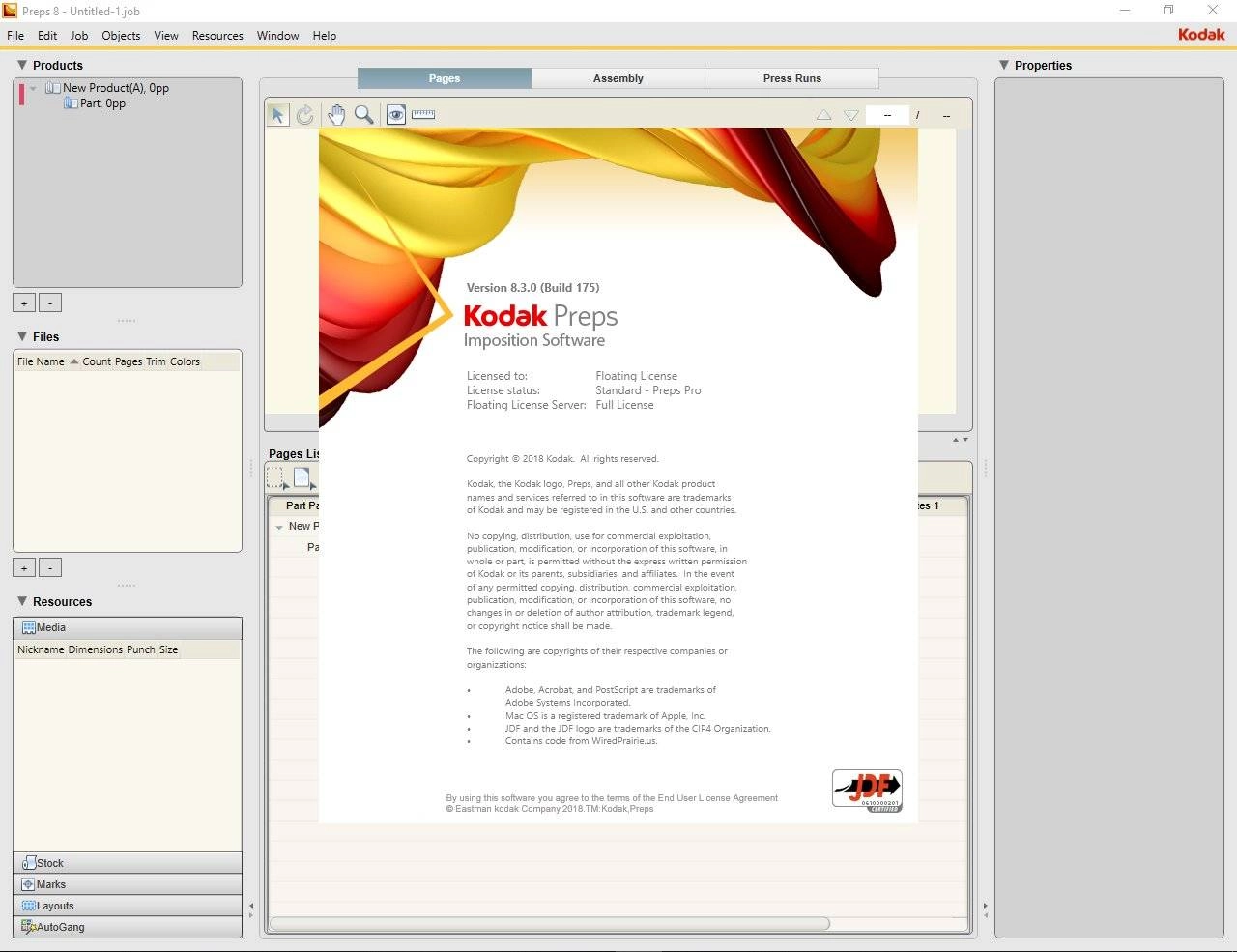Screen dimensions: 1237x952
Task: Click the Pages List horizontal scrollbar
Action: click(549, 923)
